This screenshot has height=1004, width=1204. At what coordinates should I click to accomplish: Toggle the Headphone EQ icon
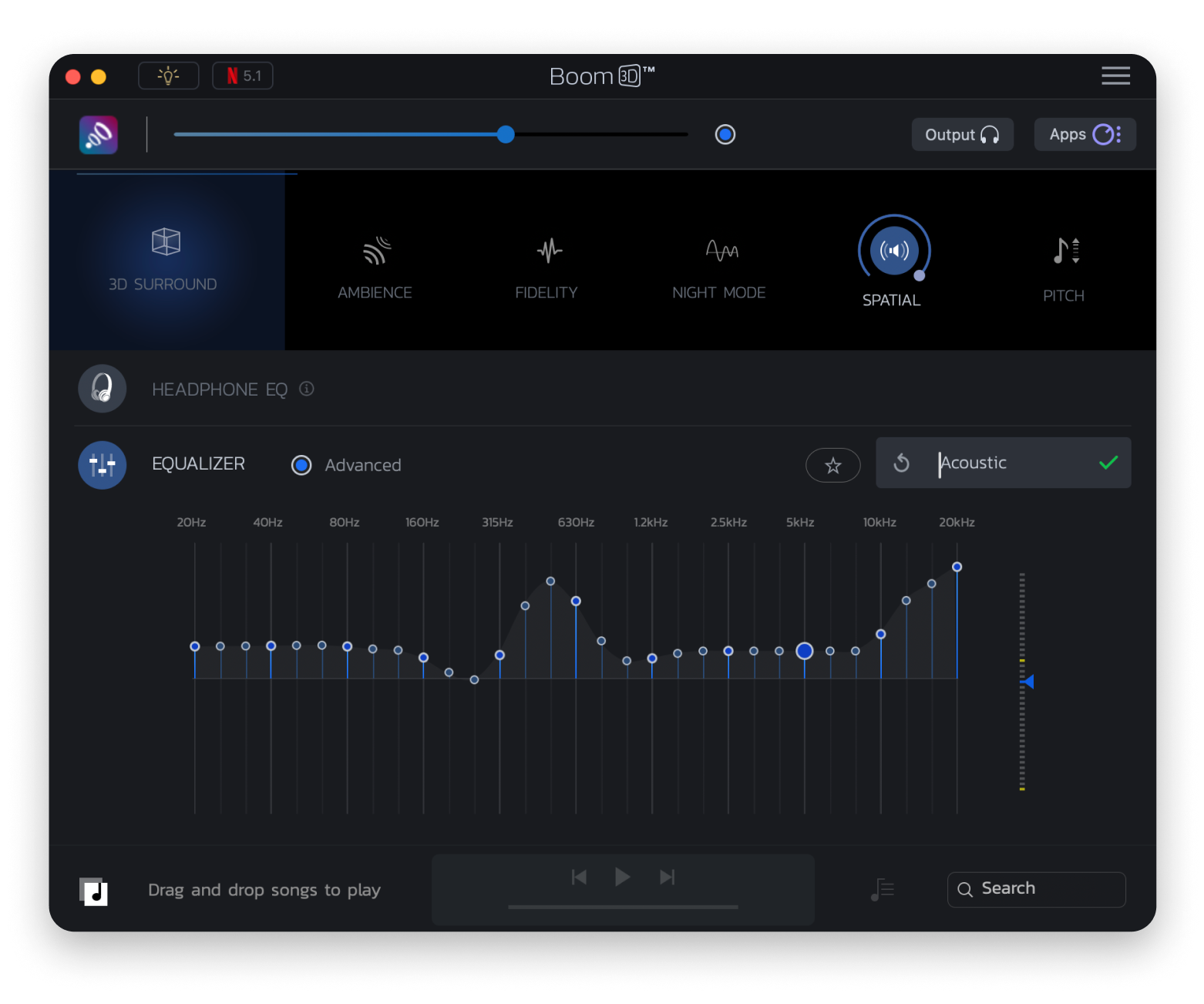[102, 389]
